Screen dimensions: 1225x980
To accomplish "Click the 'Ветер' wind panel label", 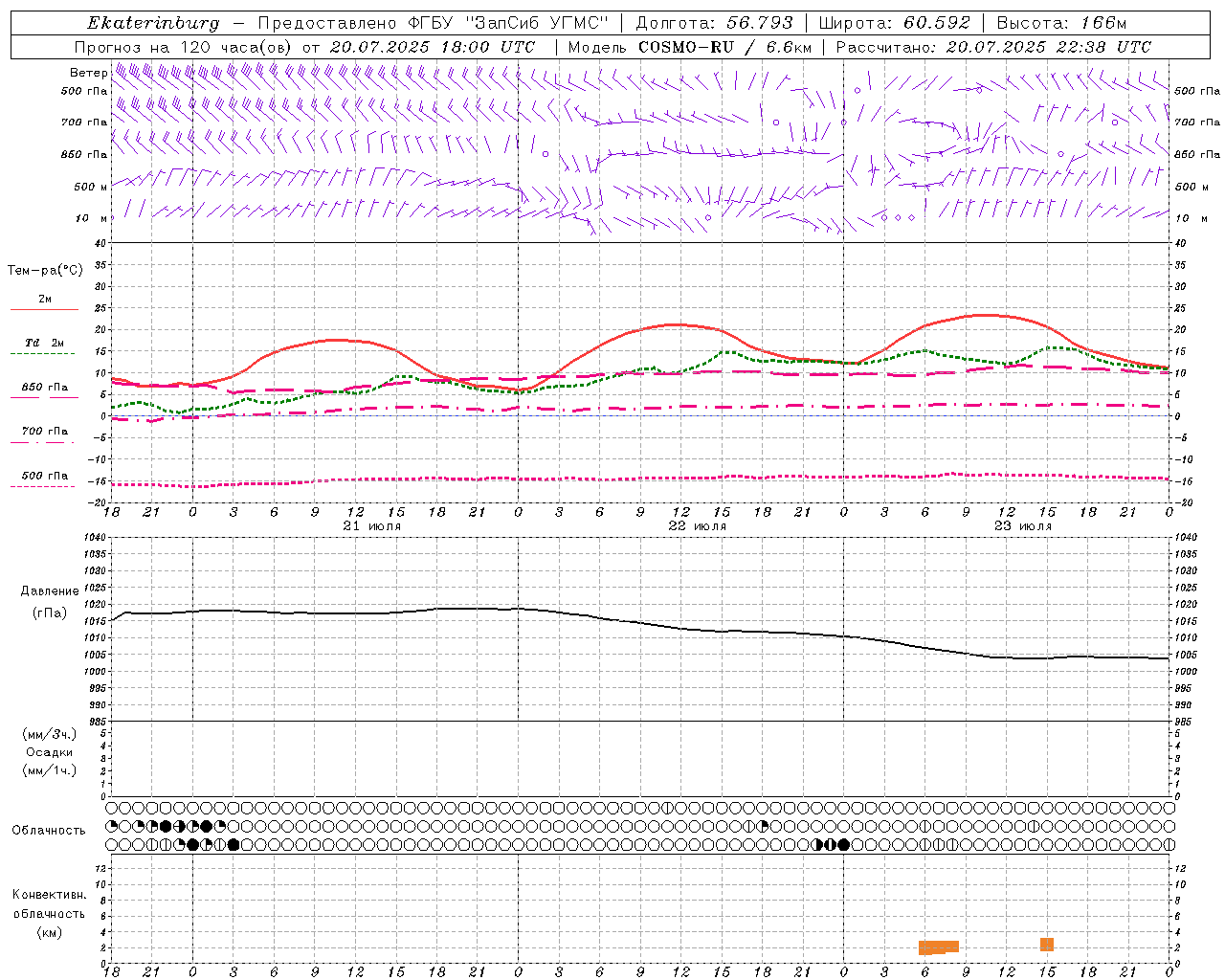I will click(89, 73).
